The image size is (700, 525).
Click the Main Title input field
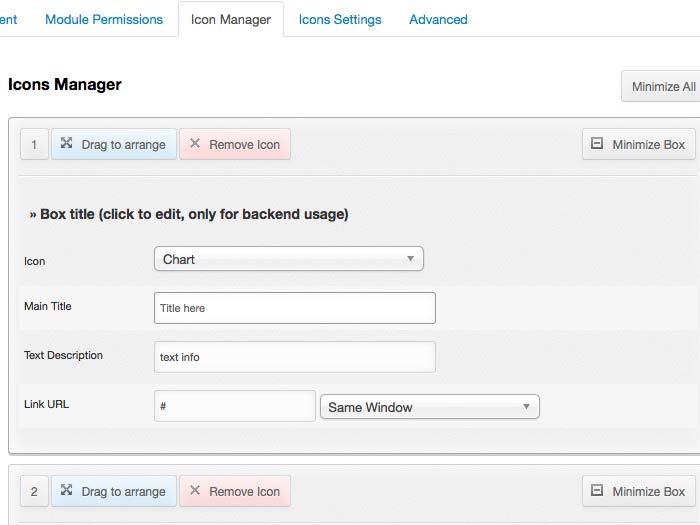295,308
